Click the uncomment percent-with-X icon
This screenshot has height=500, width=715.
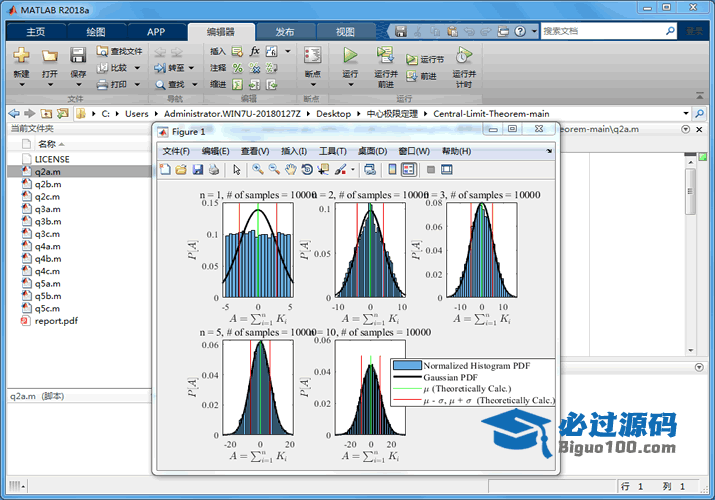tap(254, 68)
